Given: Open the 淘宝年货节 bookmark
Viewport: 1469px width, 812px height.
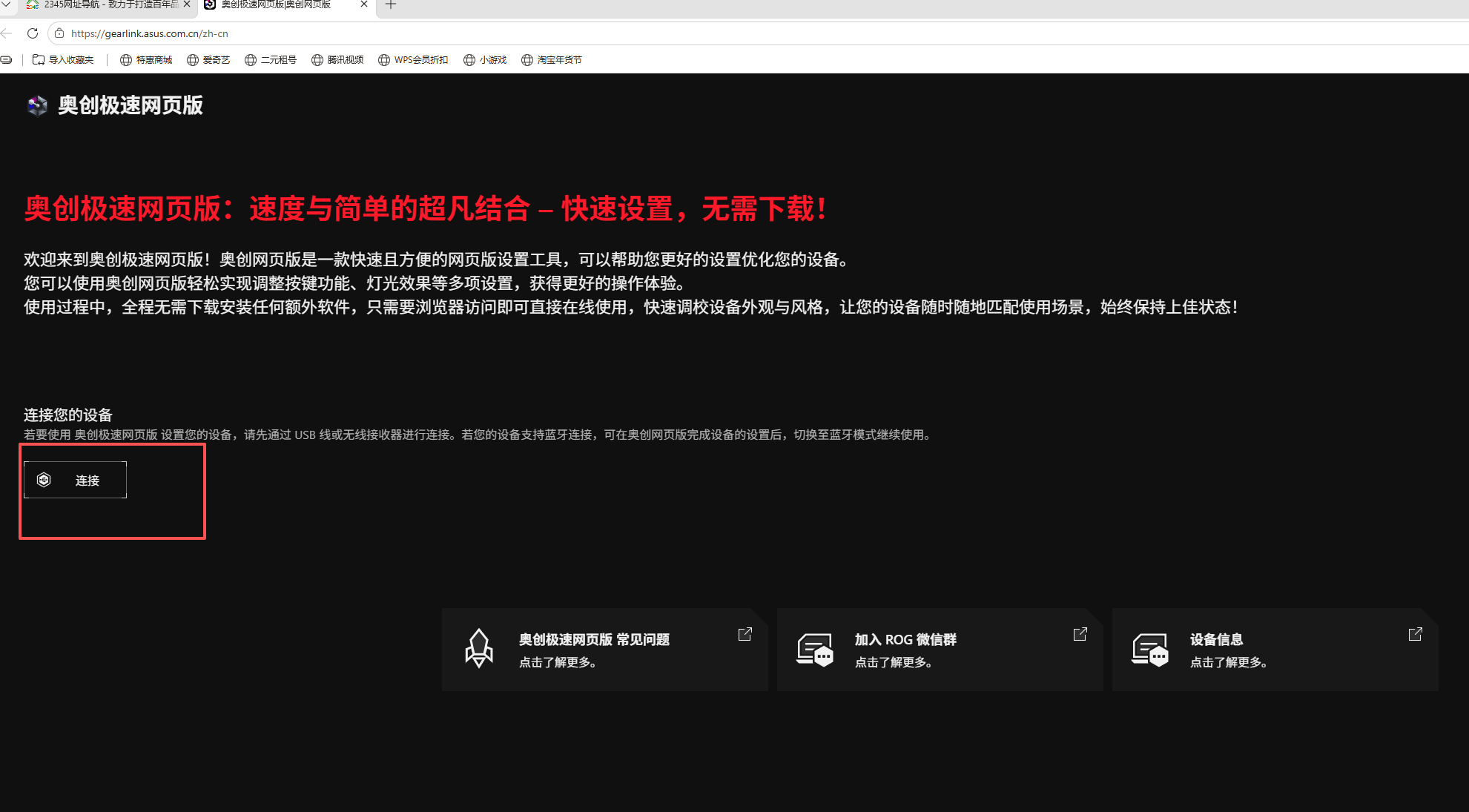Looking at the screenshot, I should pos(552,60).
